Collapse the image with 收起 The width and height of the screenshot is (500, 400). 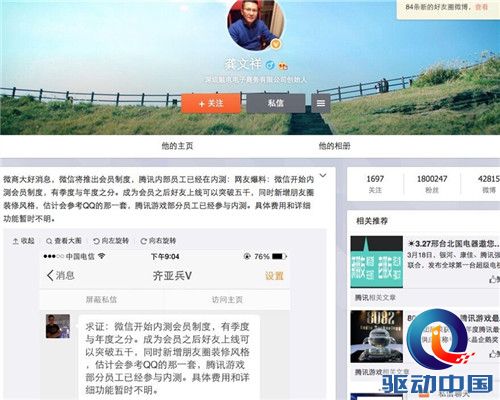click(24, 241)
